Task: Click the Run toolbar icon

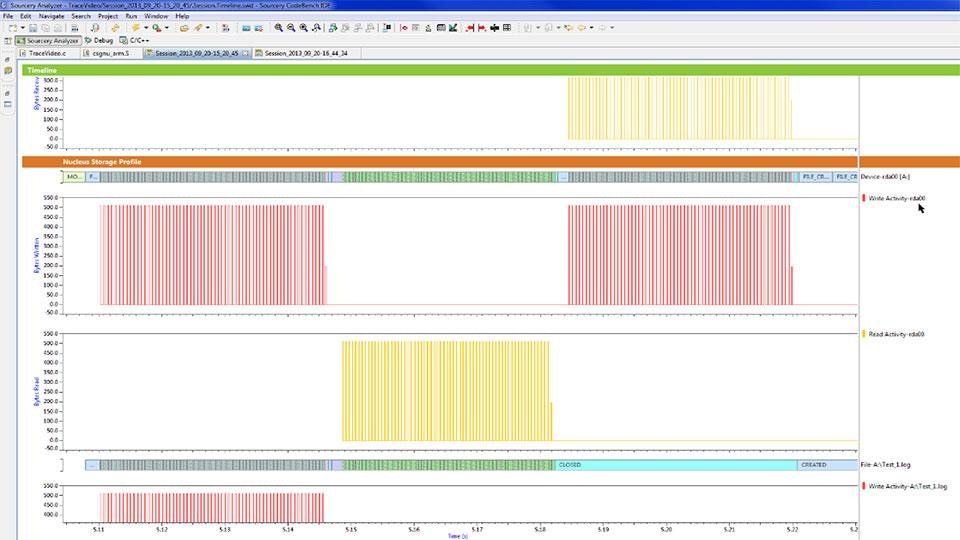Action: coord(157,28)
